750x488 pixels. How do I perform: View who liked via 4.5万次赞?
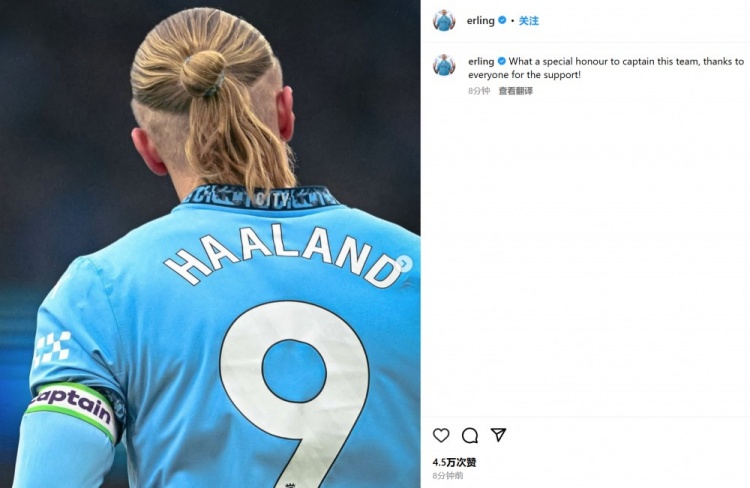[x=454, y=462]
